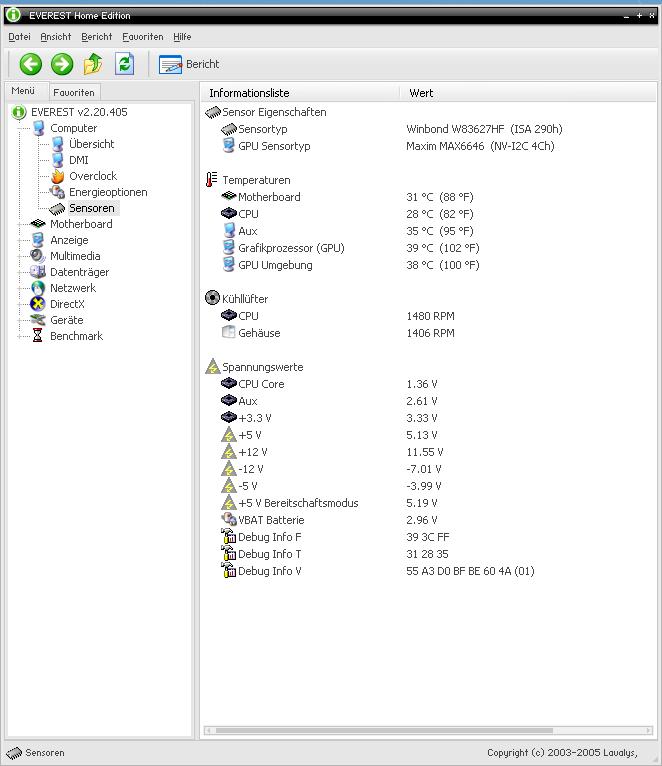Select the Sensoren tree entry
The width and height of the screenshot is (662, 766).
click(92, 208)
